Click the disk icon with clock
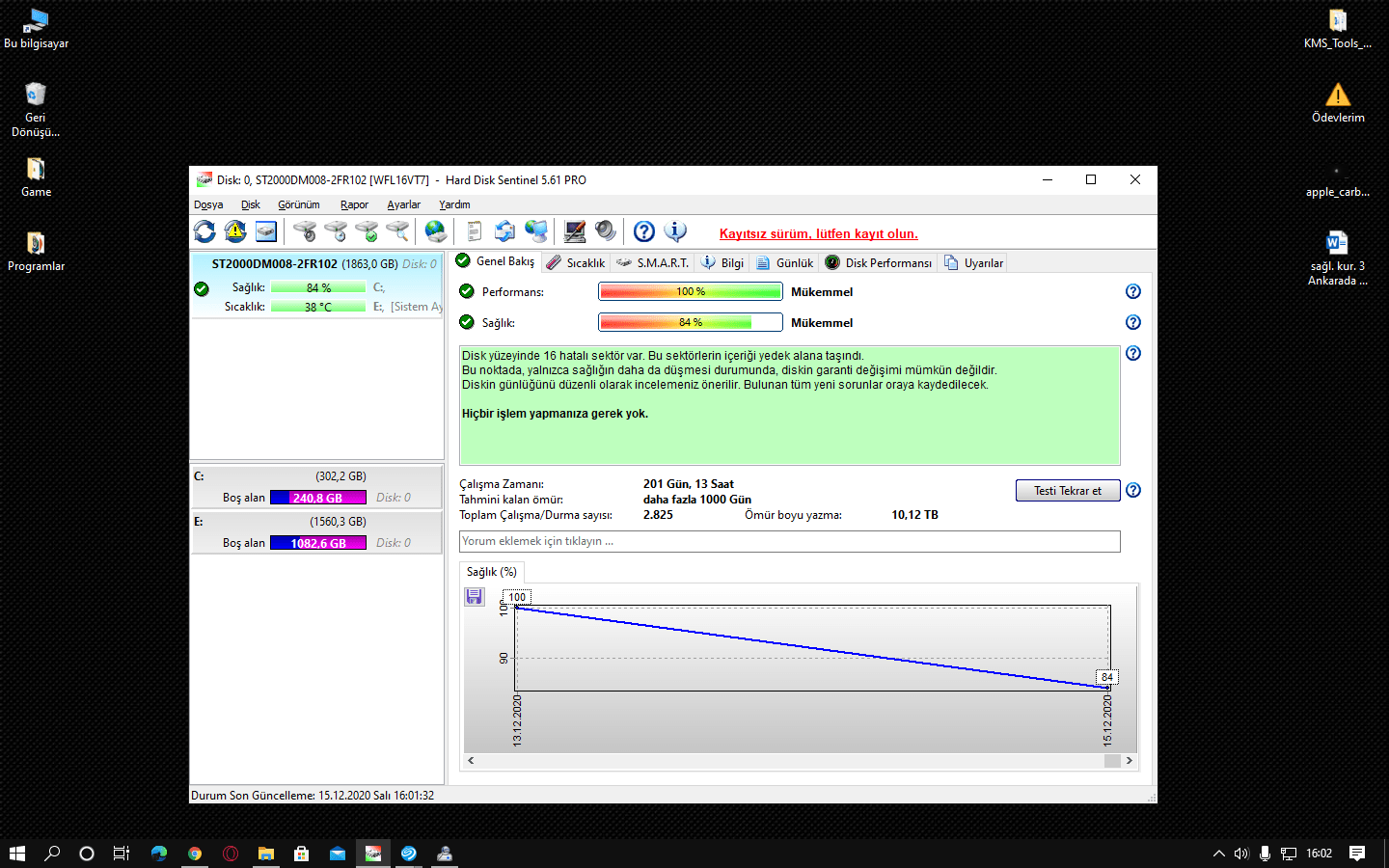 336,231
